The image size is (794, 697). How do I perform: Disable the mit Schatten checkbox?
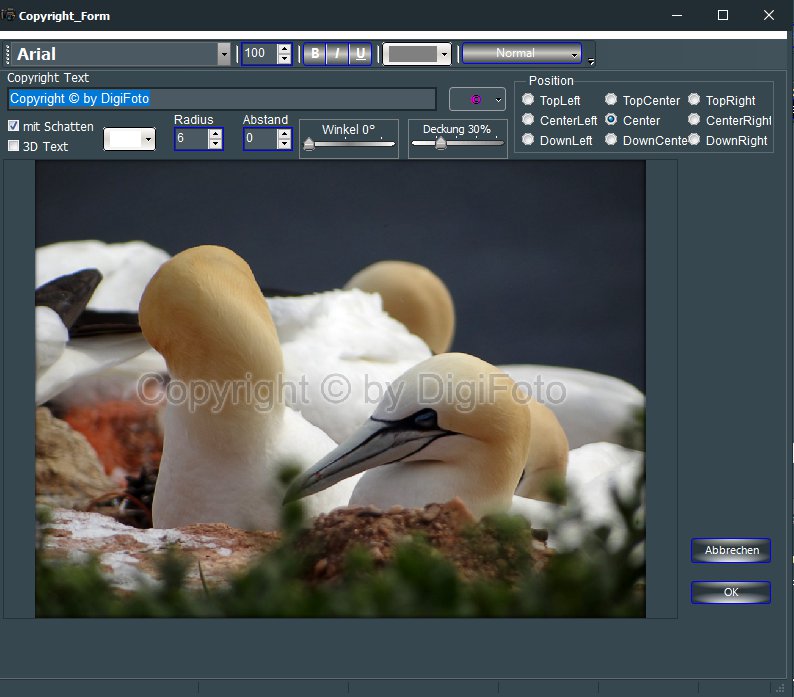[x=13, y=126]
